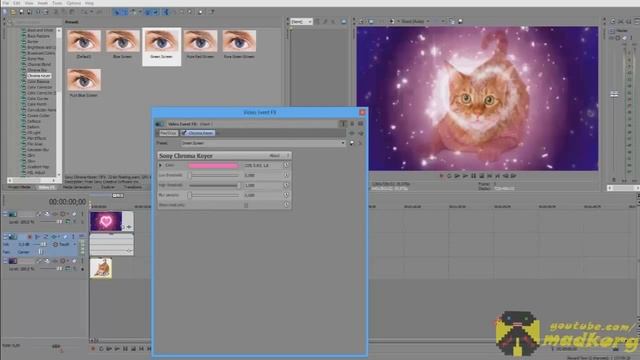Click Record in the timeline transport bar
This screenshot has height=360, width=640.
pyautogui.click(x=93, y=349)
